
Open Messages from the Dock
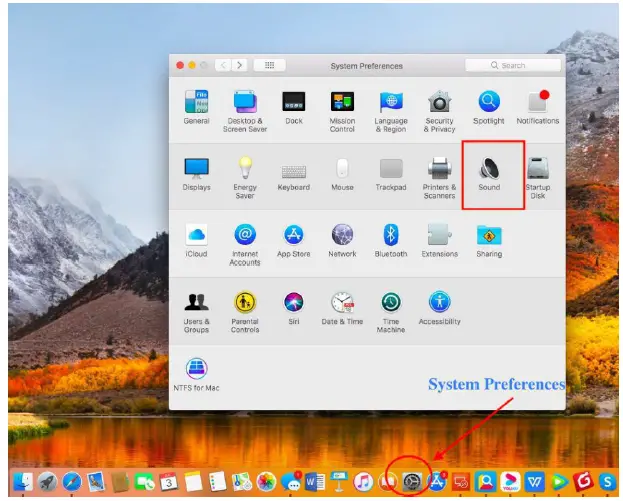291,482
